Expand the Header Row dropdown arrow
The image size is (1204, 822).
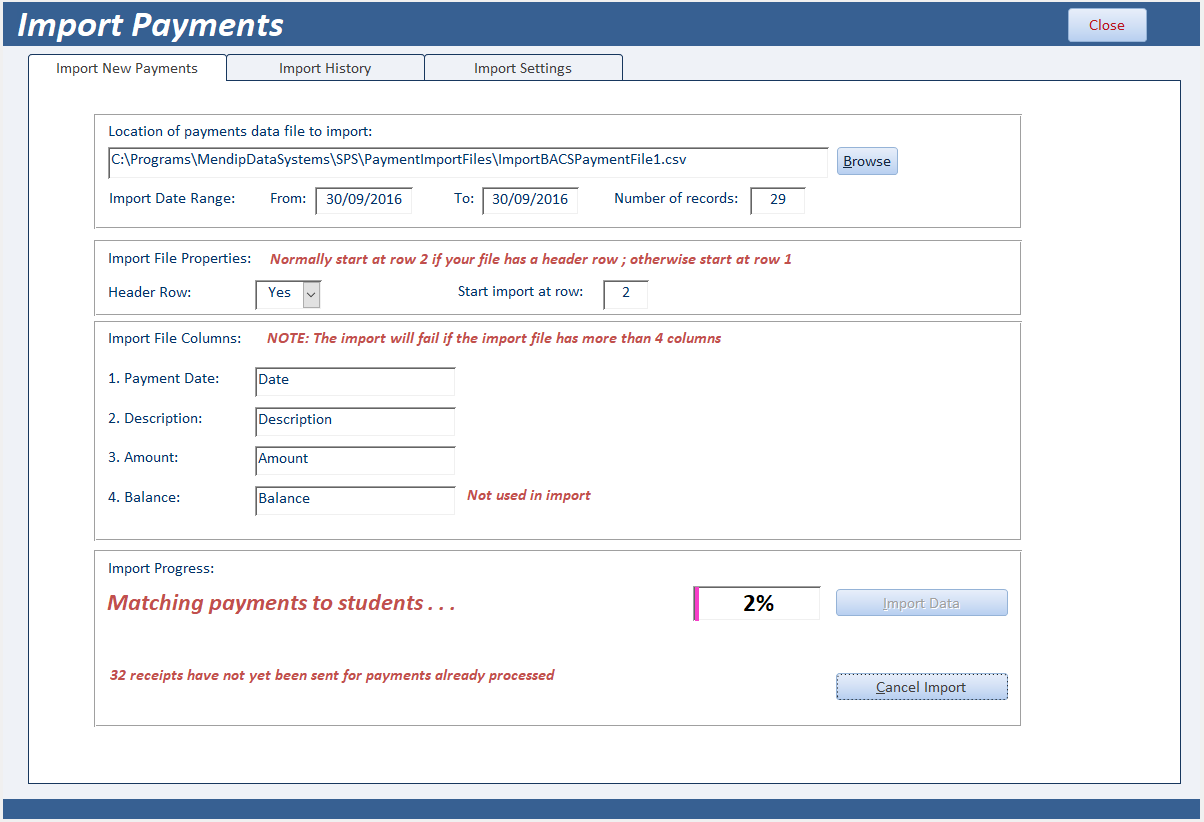tap(311, 294)
